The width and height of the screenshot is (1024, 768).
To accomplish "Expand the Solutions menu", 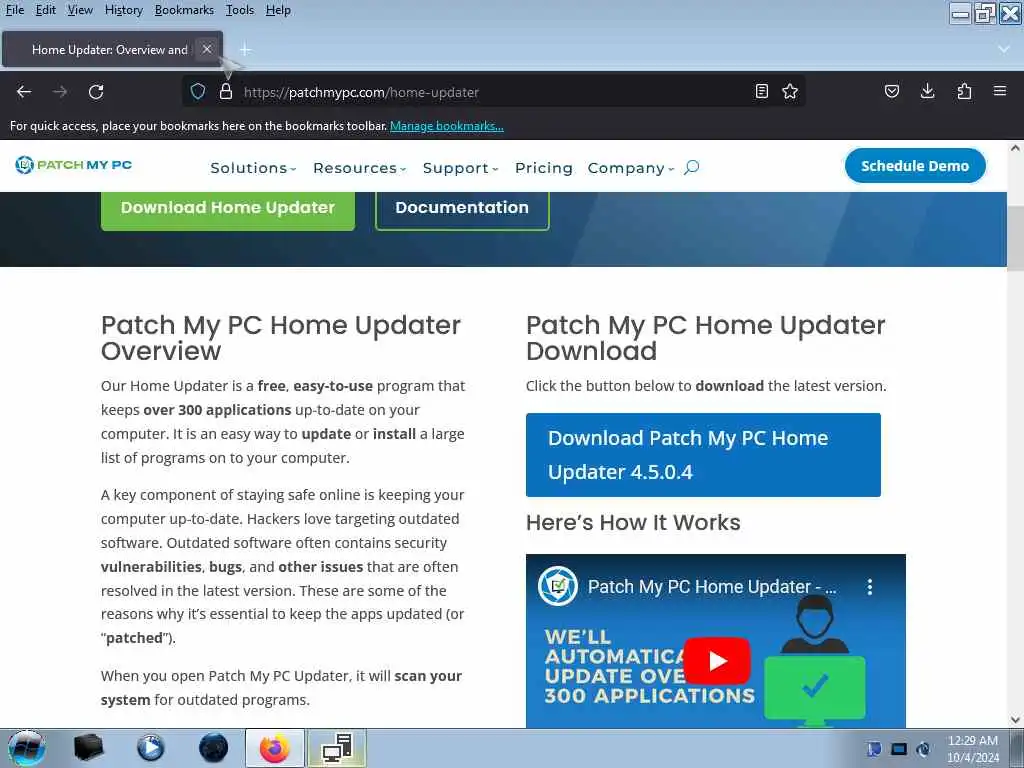I will (x=253, y=168).
